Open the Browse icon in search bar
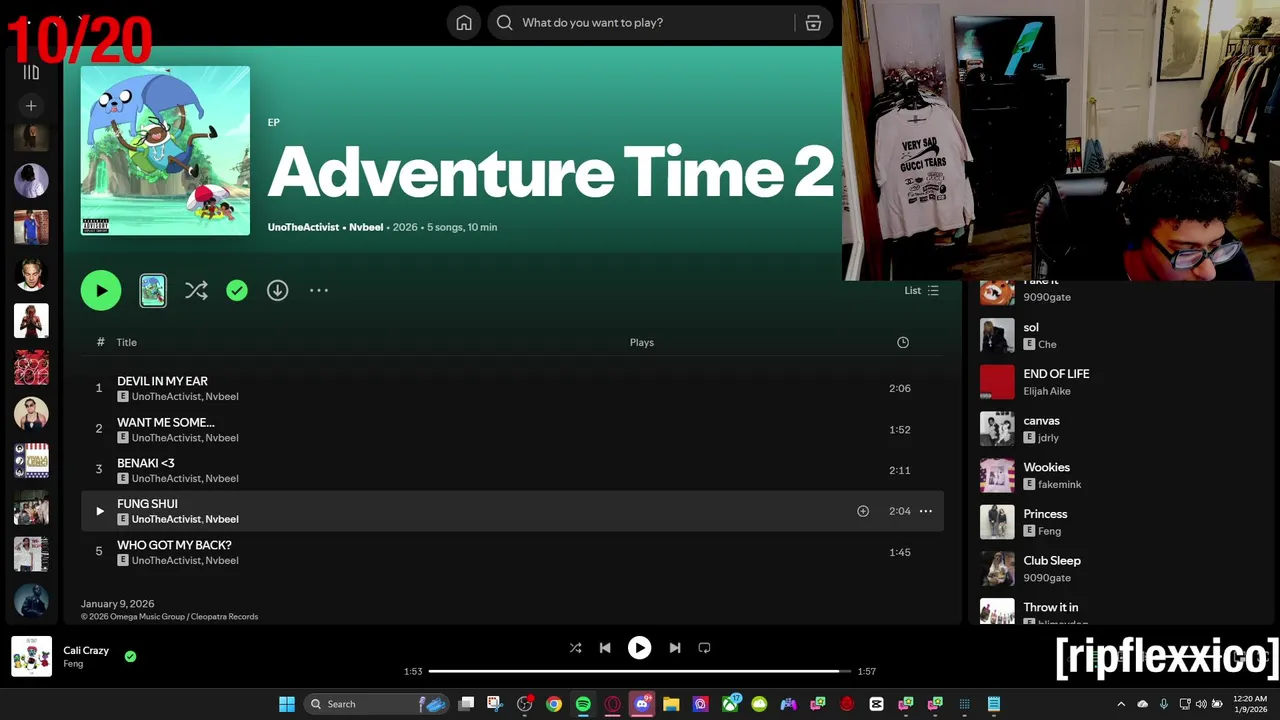Image resolution: width=1280 pixels, height=720 pixels. pos(813,23)
